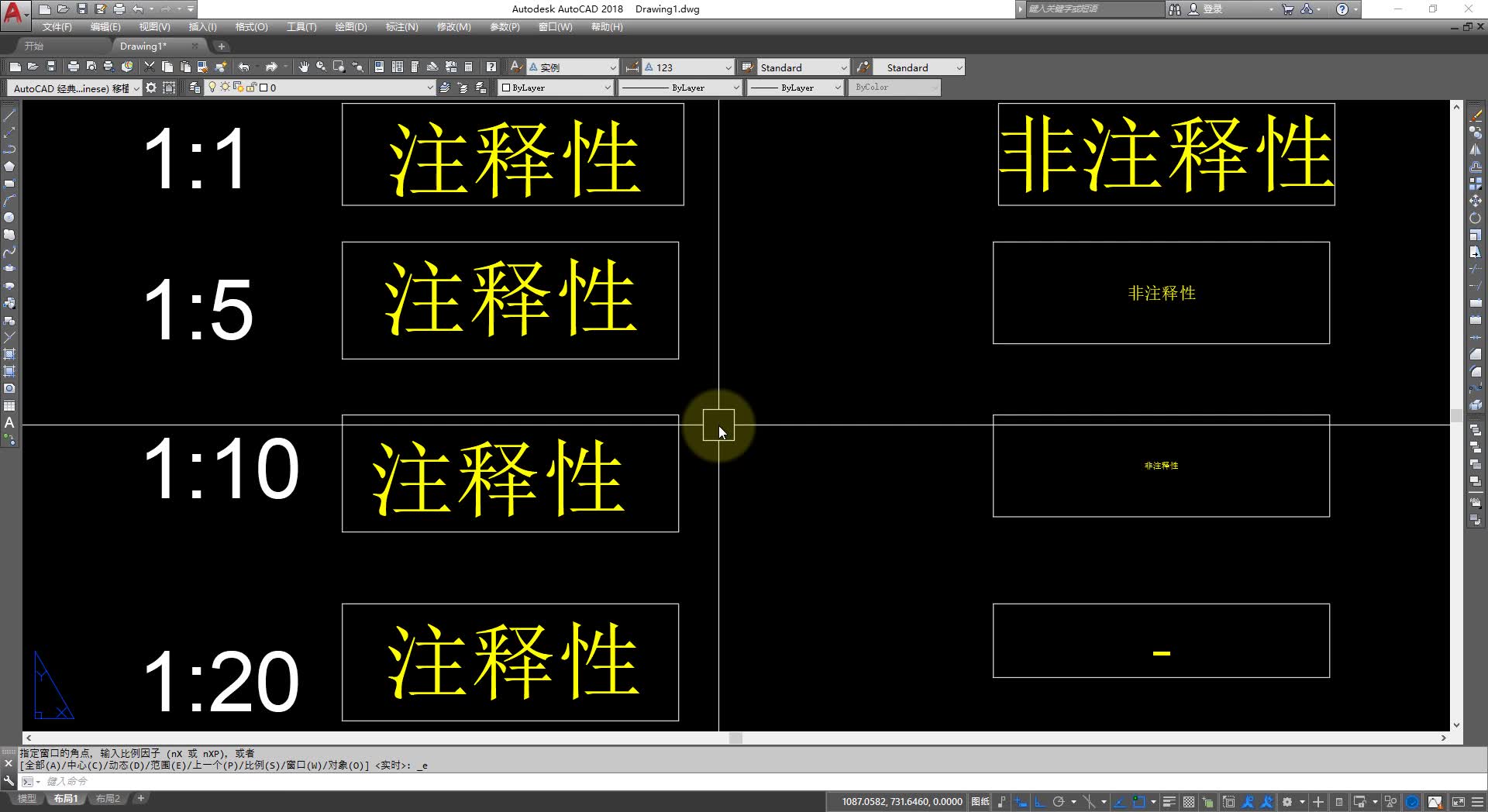Switch to the 布局2 layout tab
The image size is (1488, 812).
pyautogui.click(x=108, y=799)
